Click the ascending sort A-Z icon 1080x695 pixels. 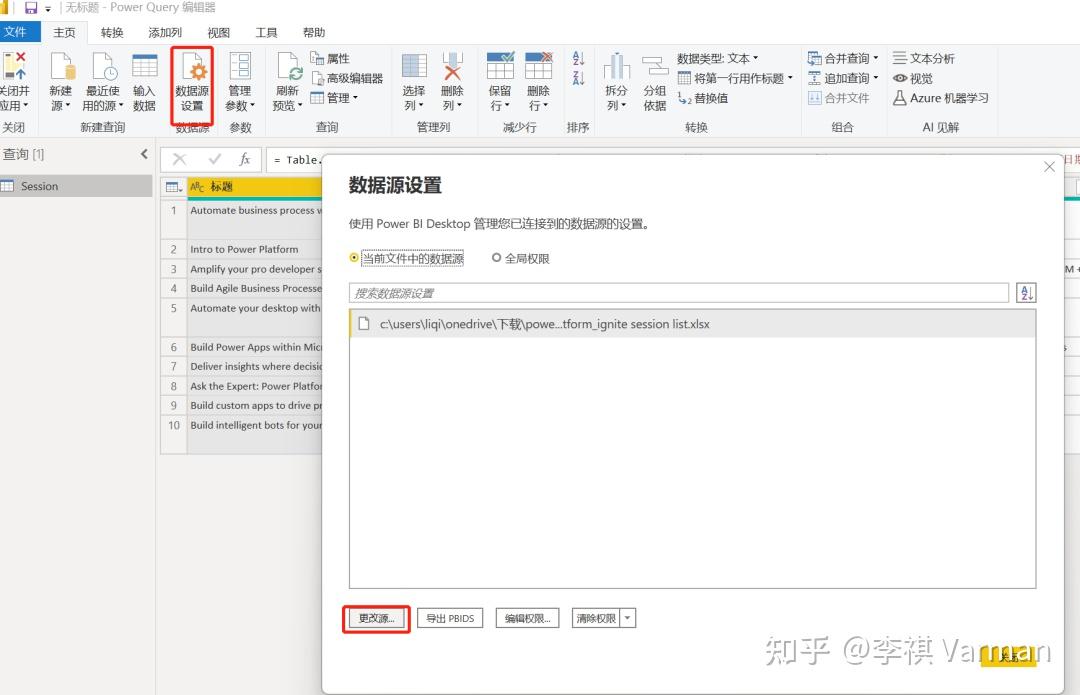tap(578, 58)
